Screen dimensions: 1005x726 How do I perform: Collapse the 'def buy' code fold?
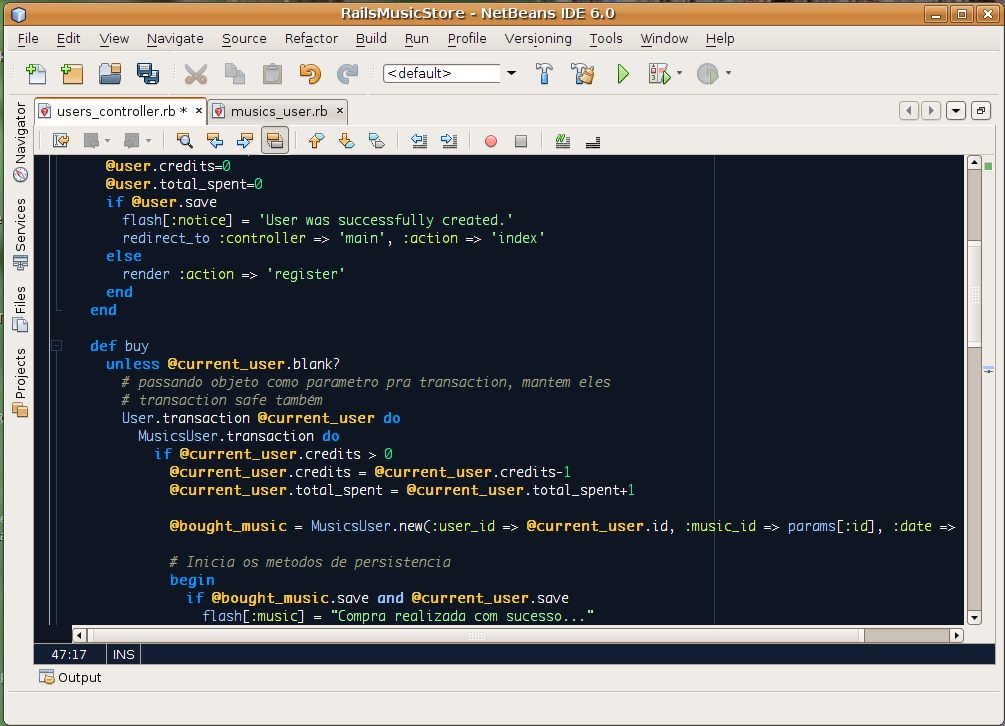tap(56, 346)
